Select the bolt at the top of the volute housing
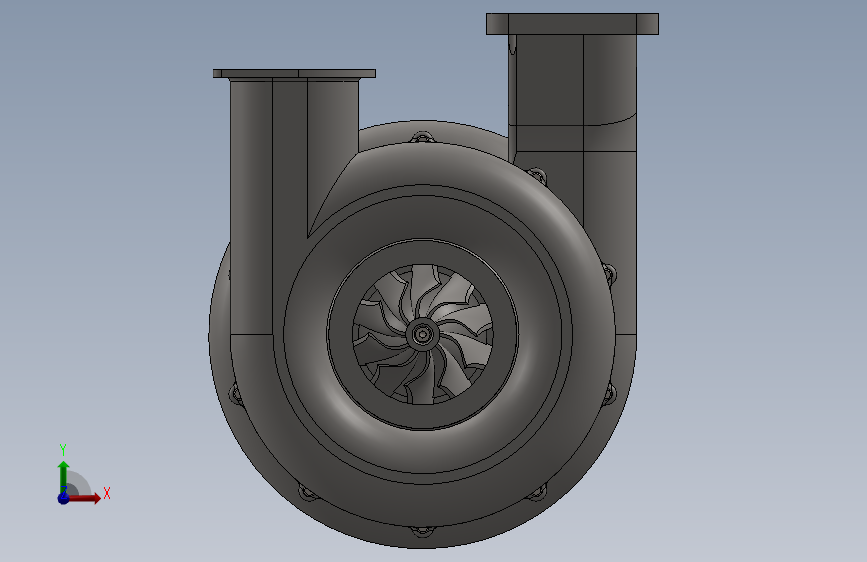867x562 pixels. click(422, 137)
